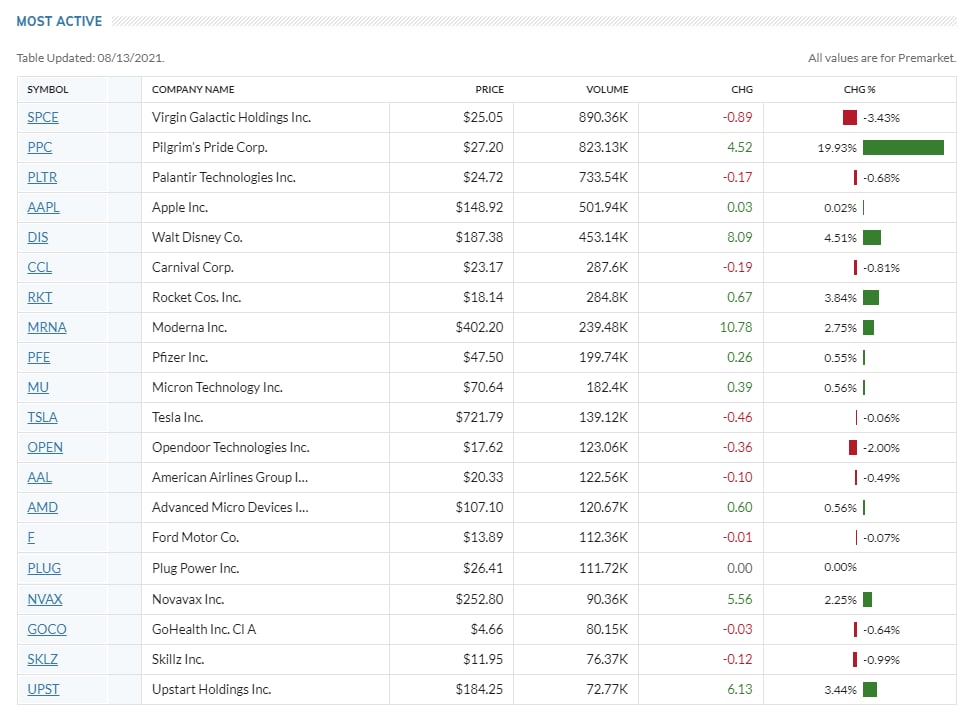Open the F ticker link
The height and width of the screenshot is (717, 968).
[x=31, y=537]
